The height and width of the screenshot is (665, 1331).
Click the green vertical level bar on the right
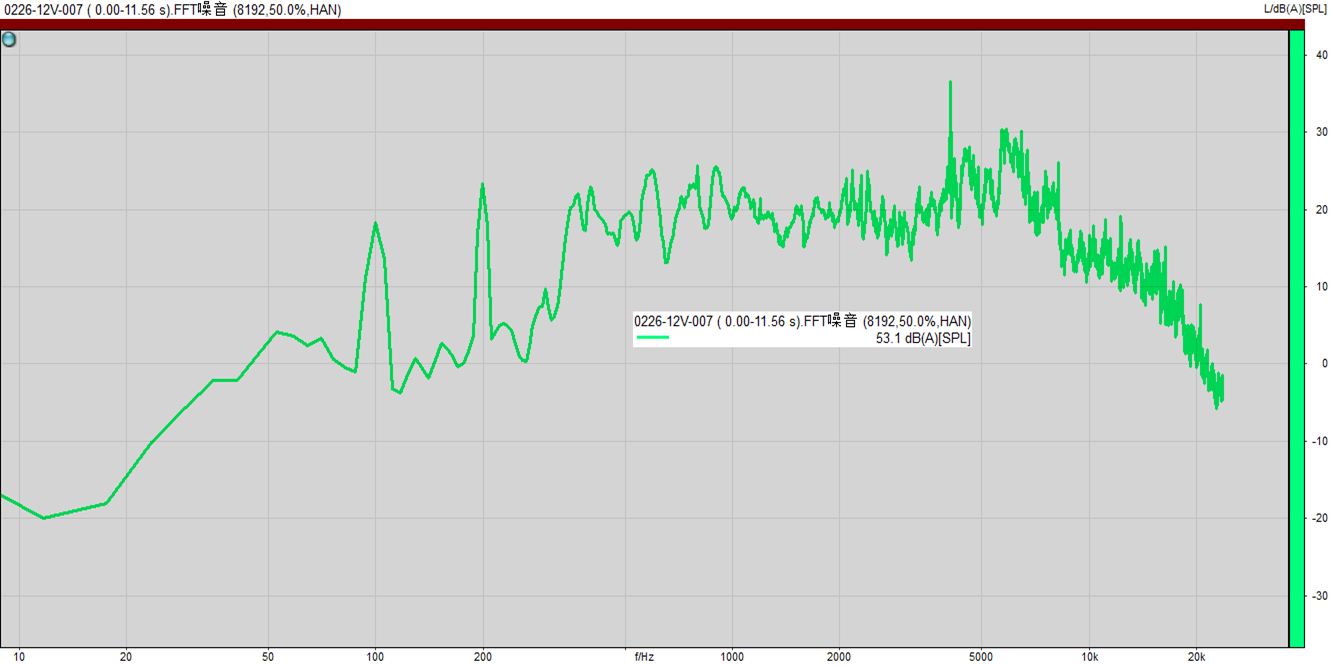pos(1295,338)
